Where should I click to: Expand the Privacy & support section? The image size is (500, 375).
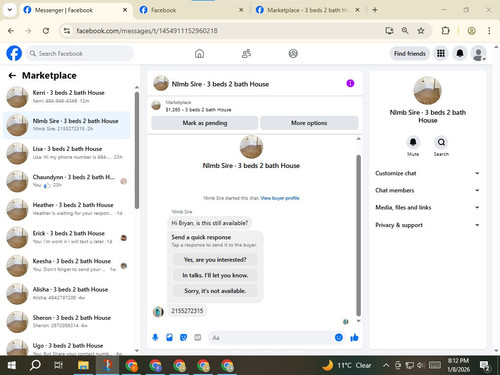[x=428, y=225]
